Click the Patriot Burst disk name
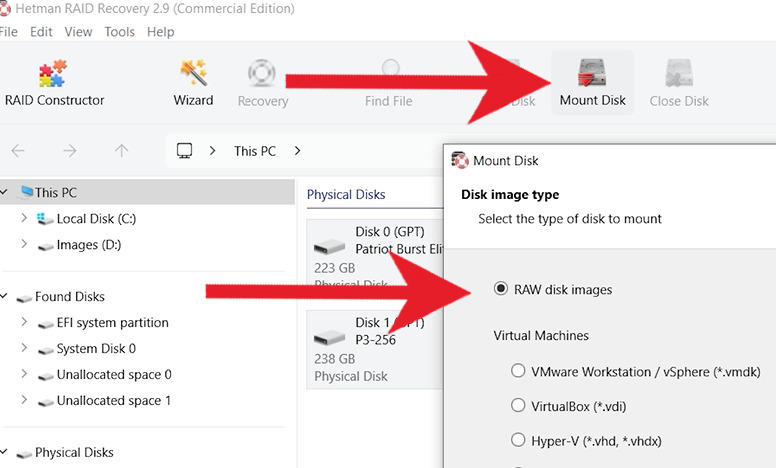 [x=399, y=249]
